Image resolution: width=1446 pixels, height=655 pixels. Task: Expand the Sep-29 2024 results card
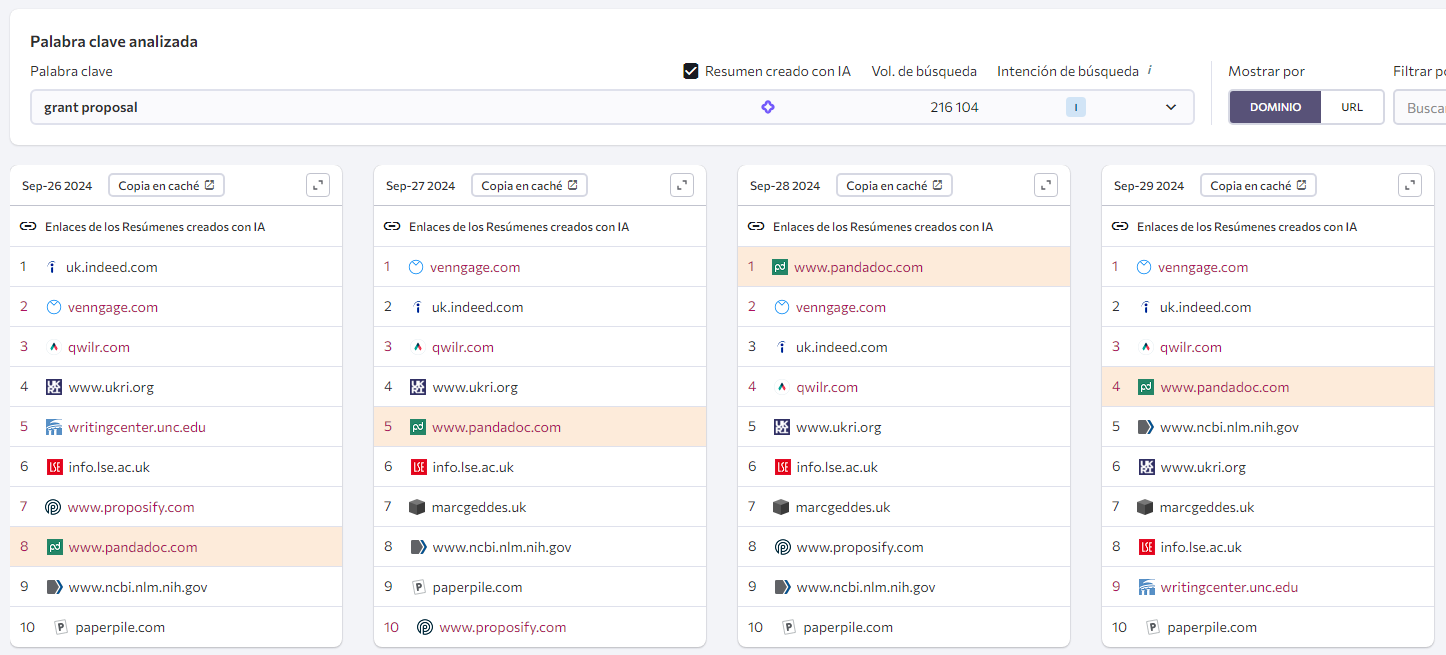tap(1410, 185)
